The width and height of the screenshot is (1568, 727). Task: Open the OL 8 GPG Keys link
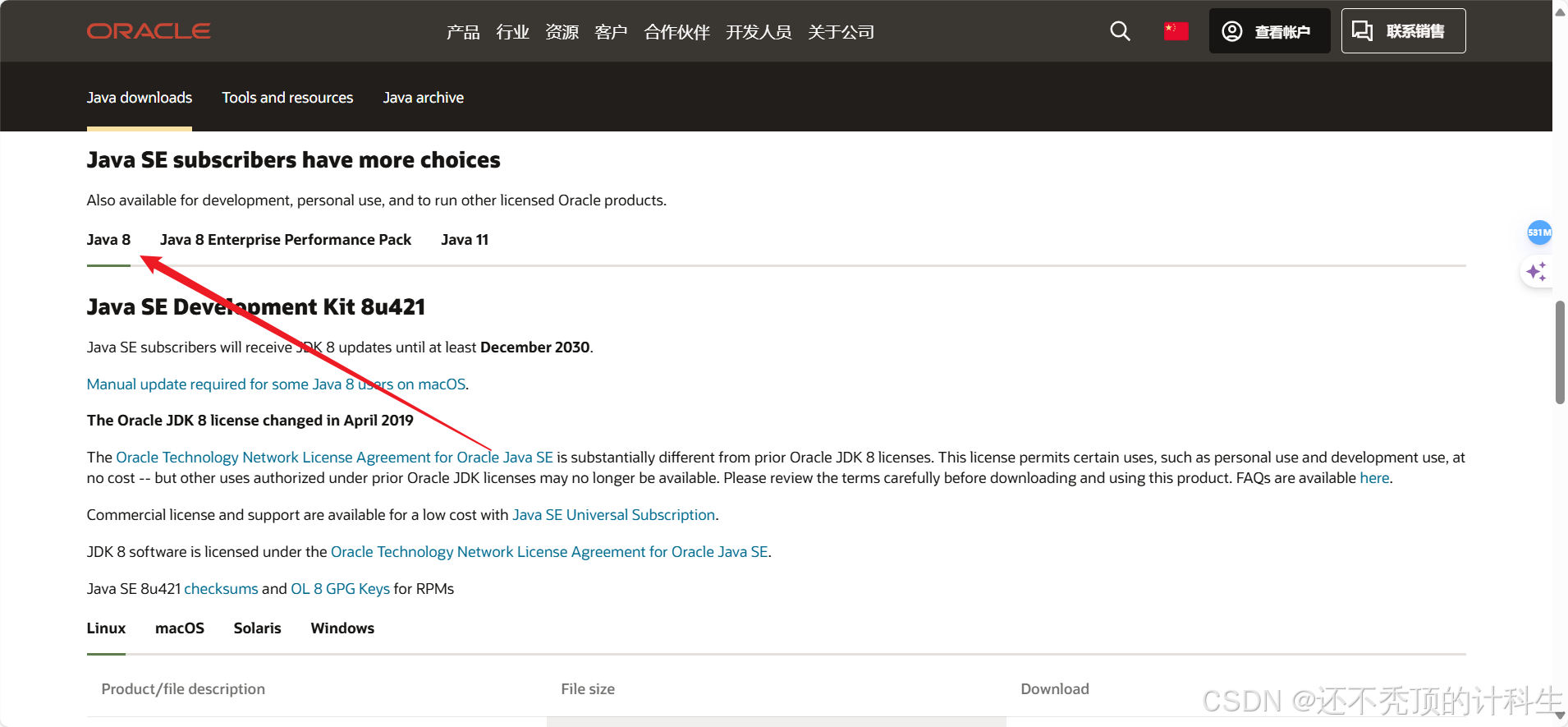(x=340, y=589)
